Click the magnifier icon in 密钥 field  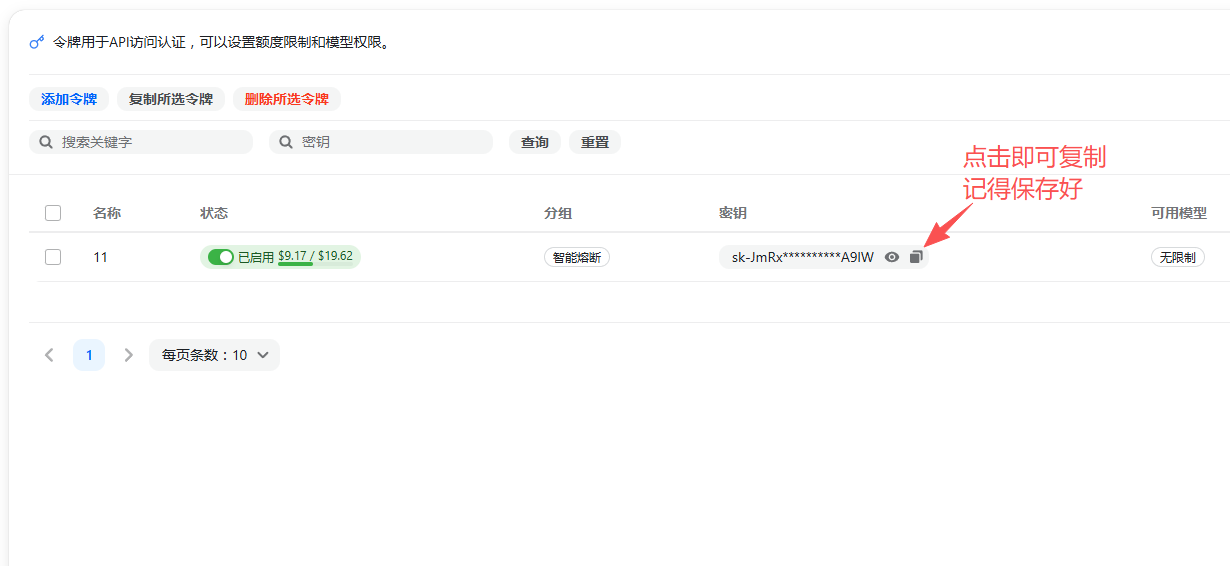pyautogui.click(x=286, y=142)
